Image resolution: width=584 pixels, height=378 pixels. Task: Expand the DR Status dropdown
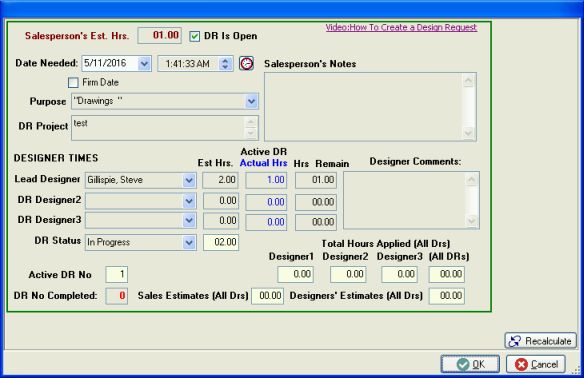[x=189, y=242]
